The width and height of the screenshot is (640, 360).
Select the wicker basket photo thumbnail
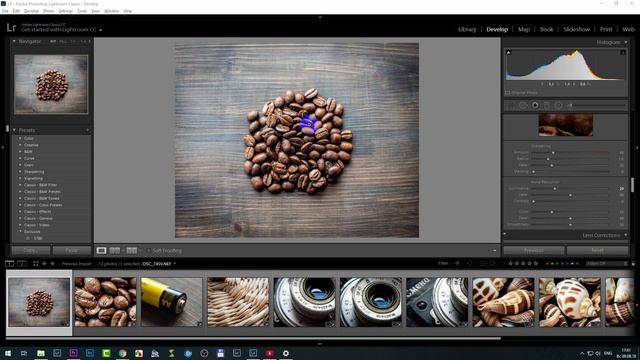tap(238, 302)
